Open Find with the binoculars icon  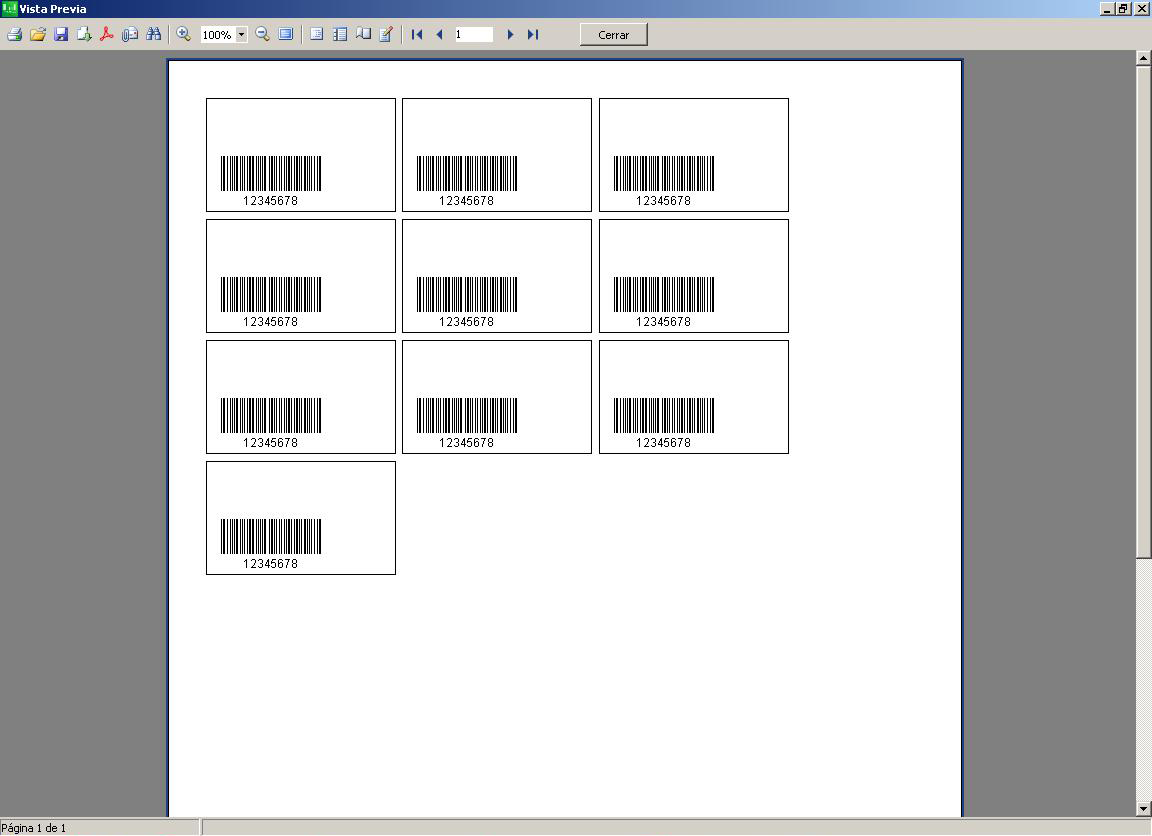coord(154,35)
